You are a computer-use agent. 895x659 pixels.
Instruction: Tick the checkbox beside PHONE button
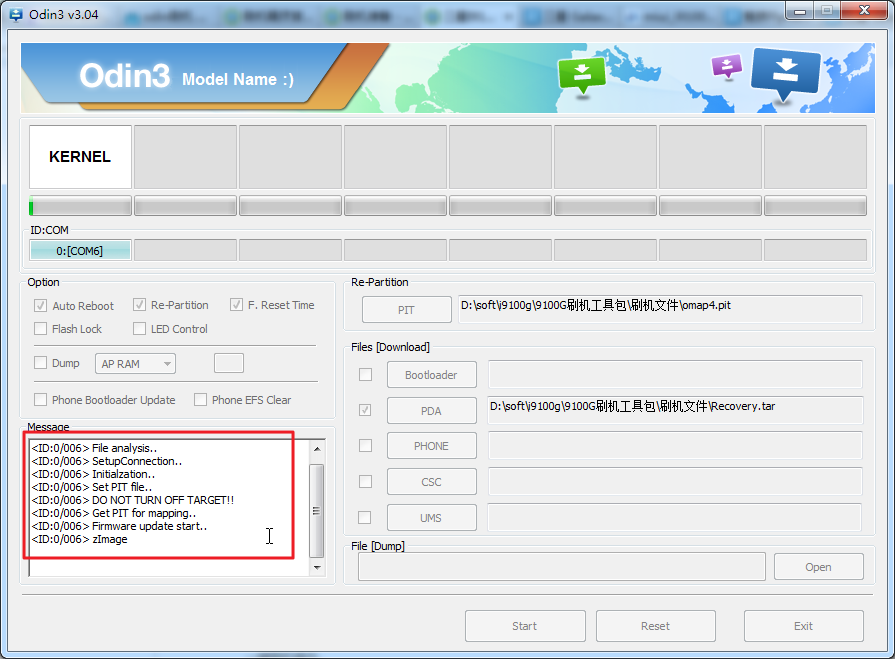click(x=365, y=445)
